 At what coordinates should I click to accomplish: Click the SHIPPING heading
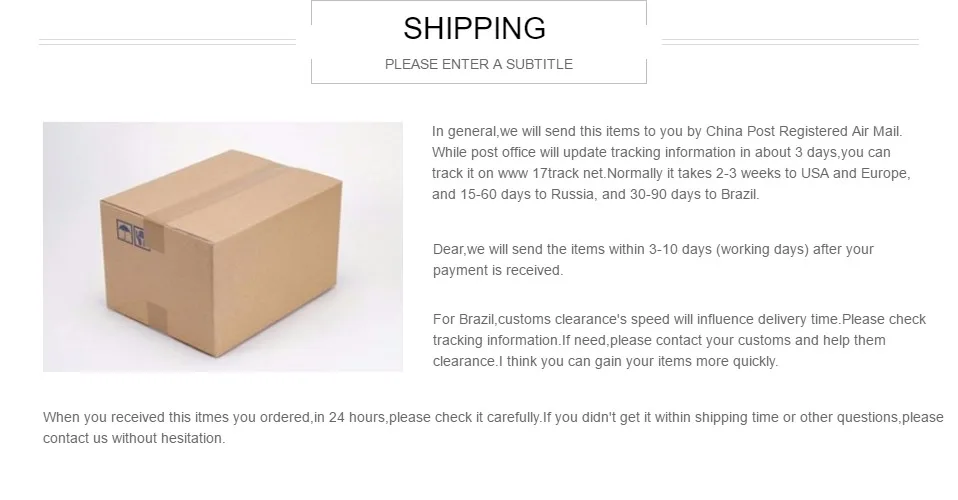click(474, 29)
